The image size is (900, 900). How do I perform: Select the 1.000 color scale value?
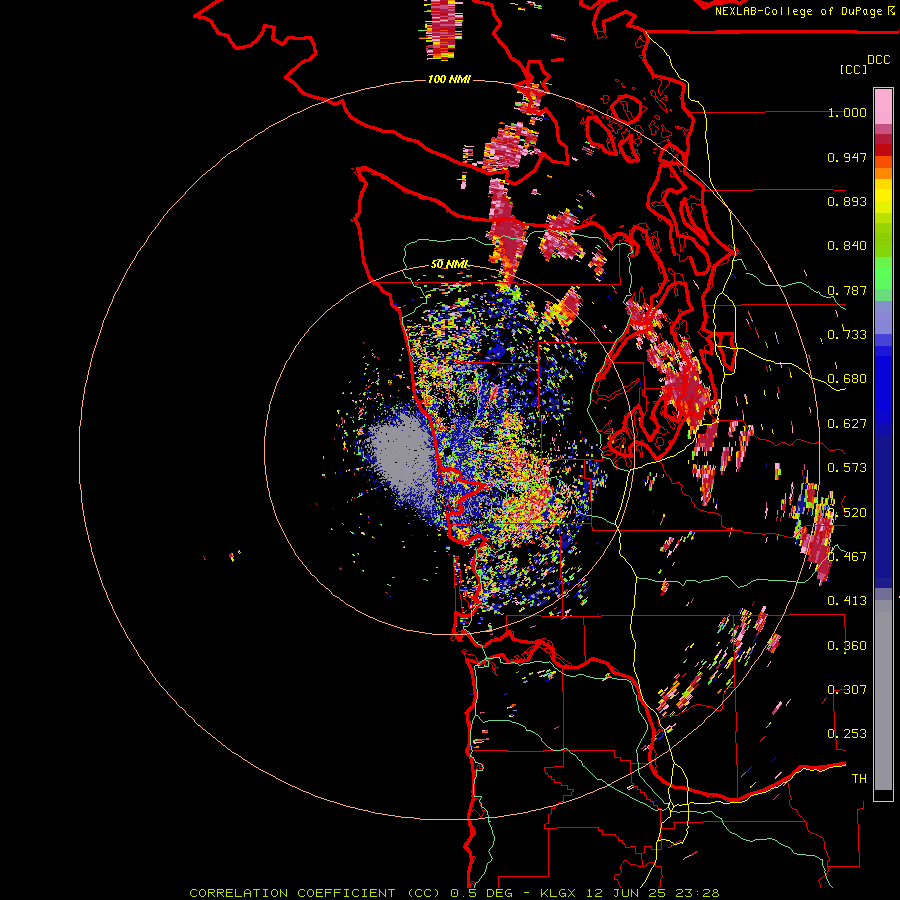[x=847, y=112]
